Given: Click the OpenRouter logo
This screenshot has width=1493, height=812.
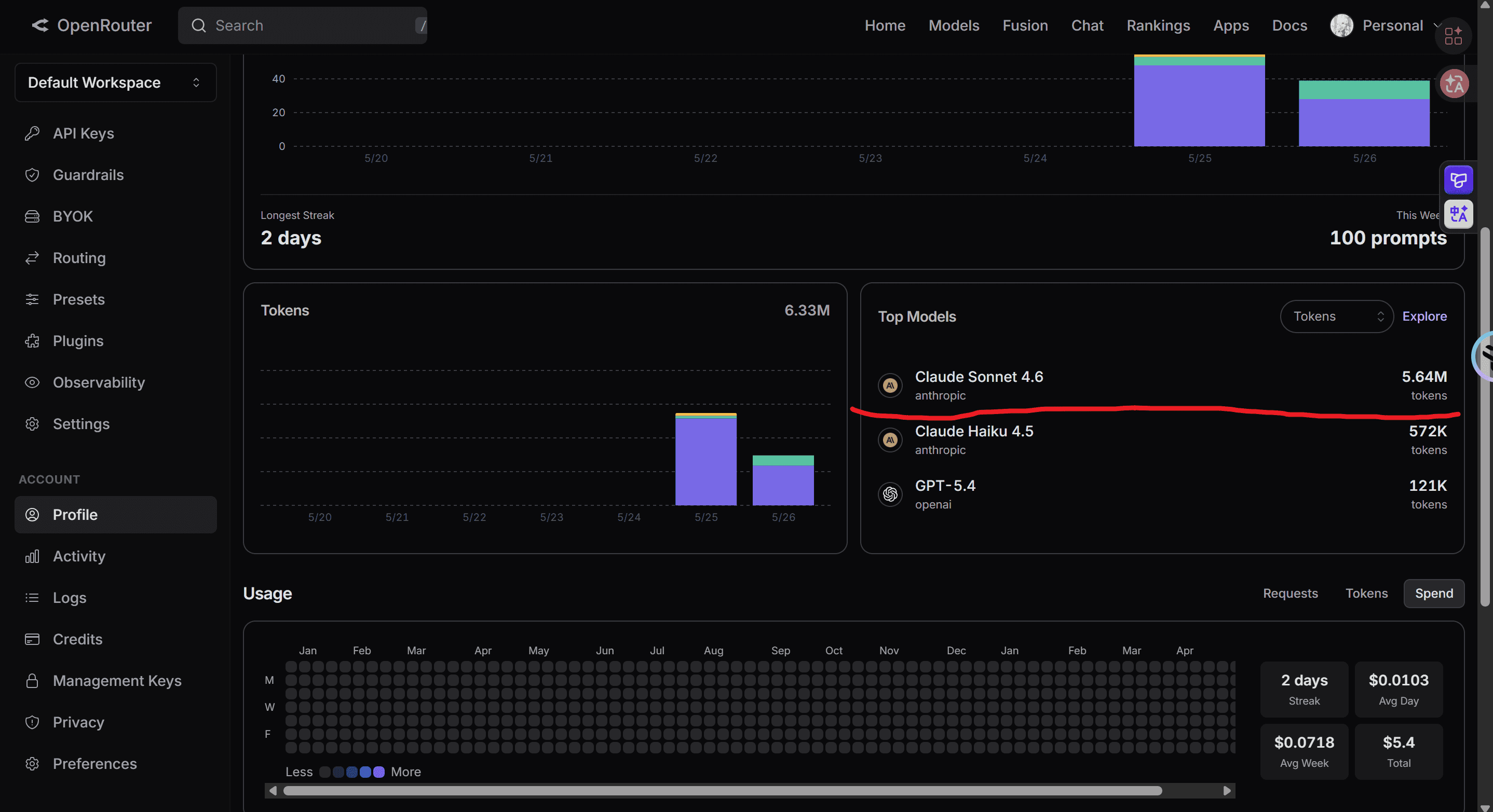Looking at the screenshot, I should [x=91, y=25].
